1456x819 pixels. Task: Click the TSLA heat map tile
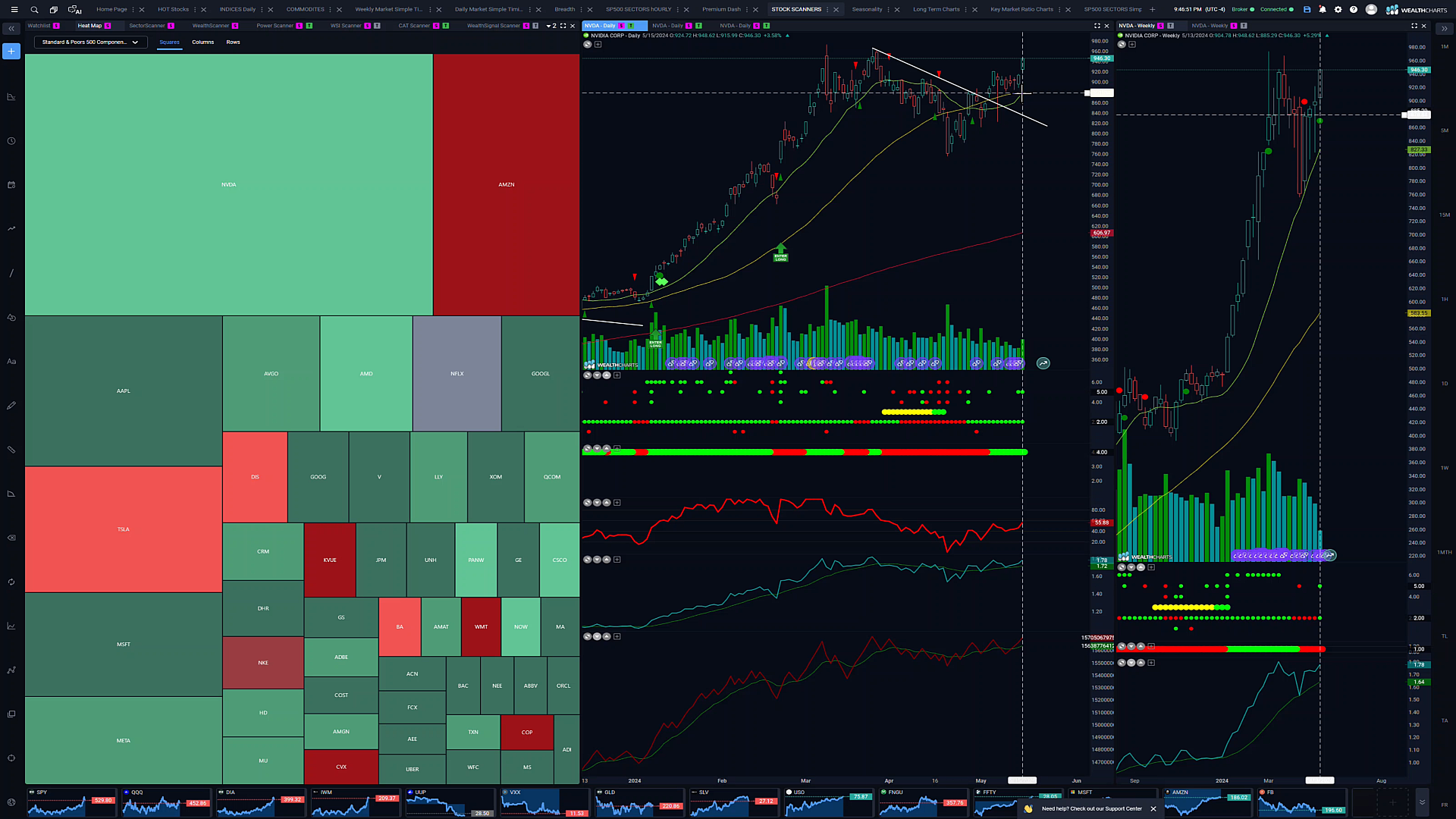tap(123, 529)
